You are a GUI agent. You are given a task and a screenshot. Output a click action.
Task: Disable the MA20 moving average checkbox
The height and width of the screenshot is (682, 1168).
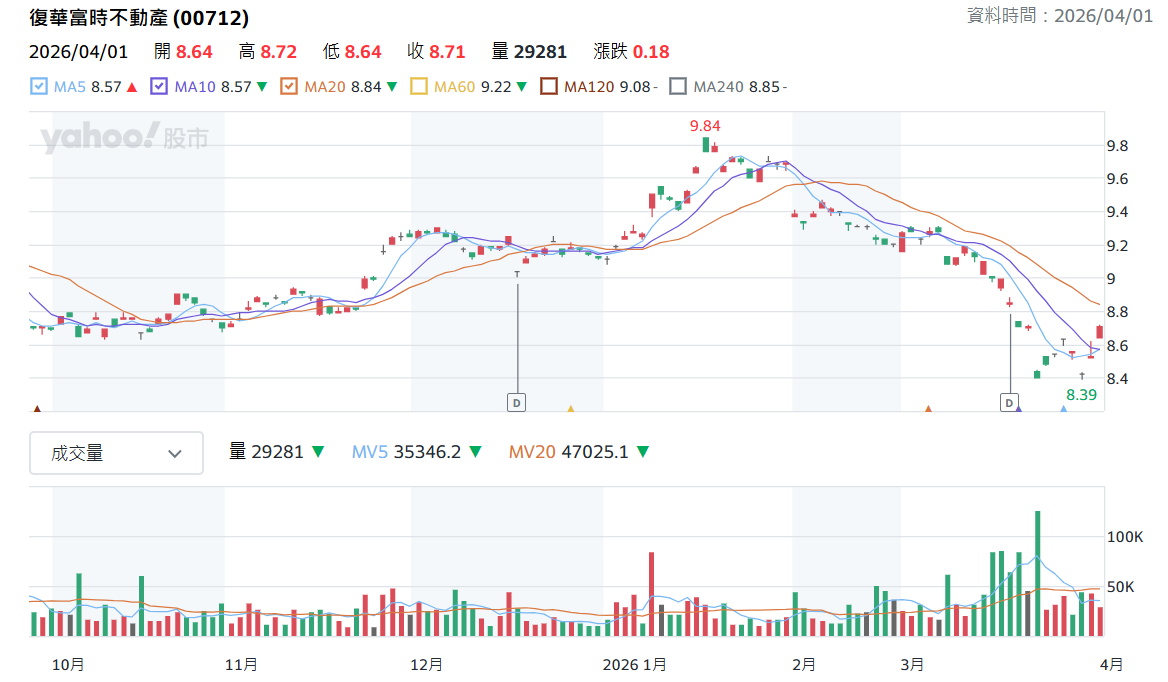(x=289, y=86)
